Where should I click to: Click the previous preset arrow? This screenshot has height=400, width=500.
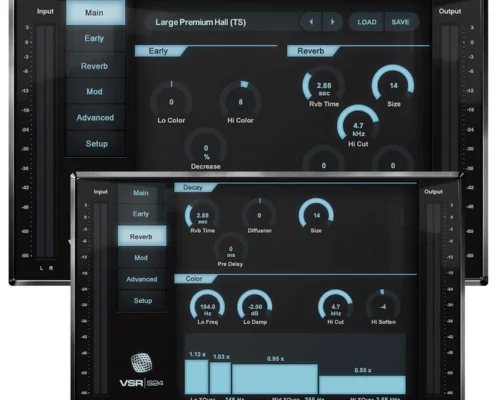pyautogui.click(x=311, y=22)
